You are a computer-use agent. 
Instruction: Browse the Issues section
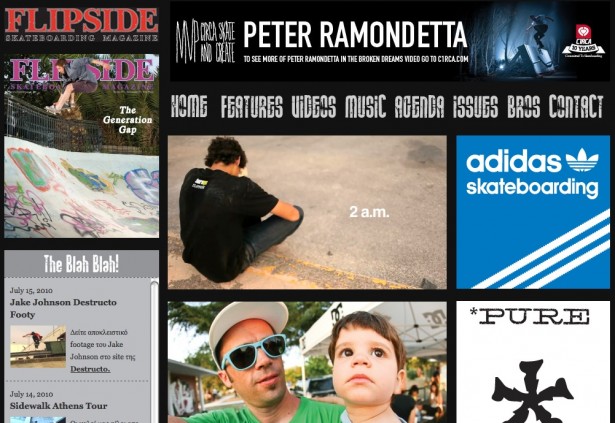[475, 106]
